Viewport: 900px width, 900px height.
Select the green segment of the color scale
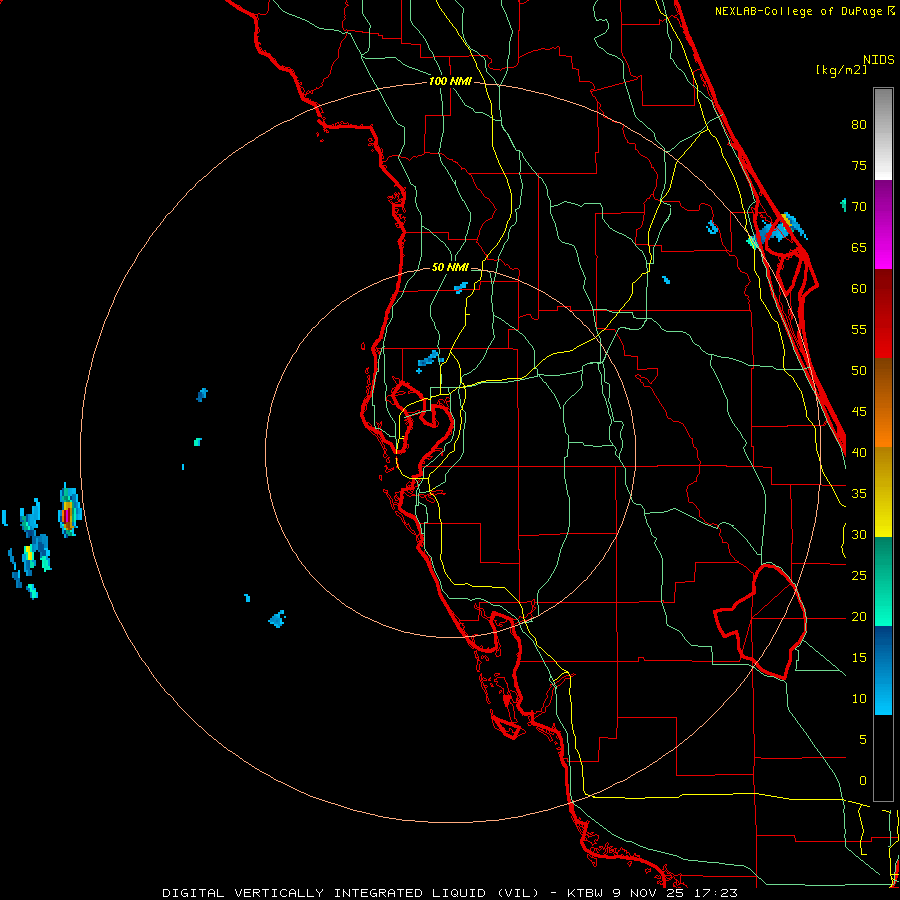[x=883, y=581]
